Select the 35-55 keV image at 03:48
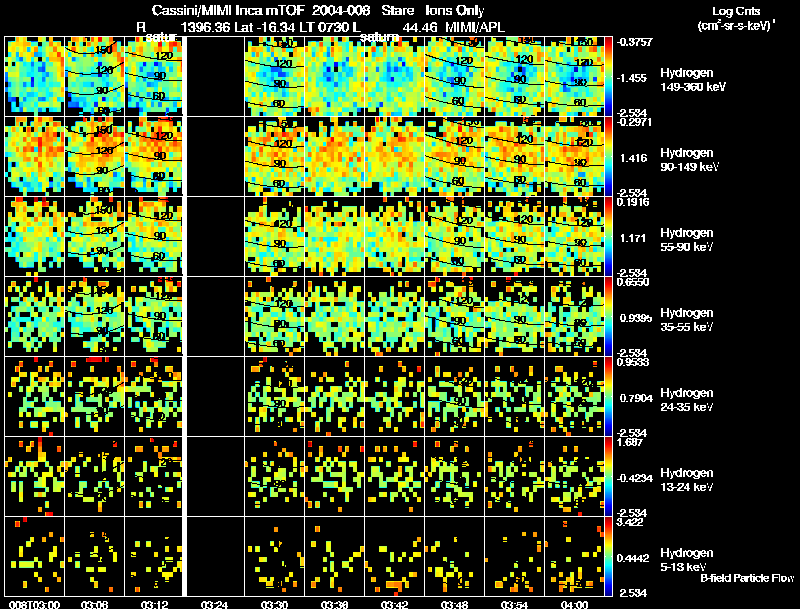800x609 pixels. tap(455, 316)
